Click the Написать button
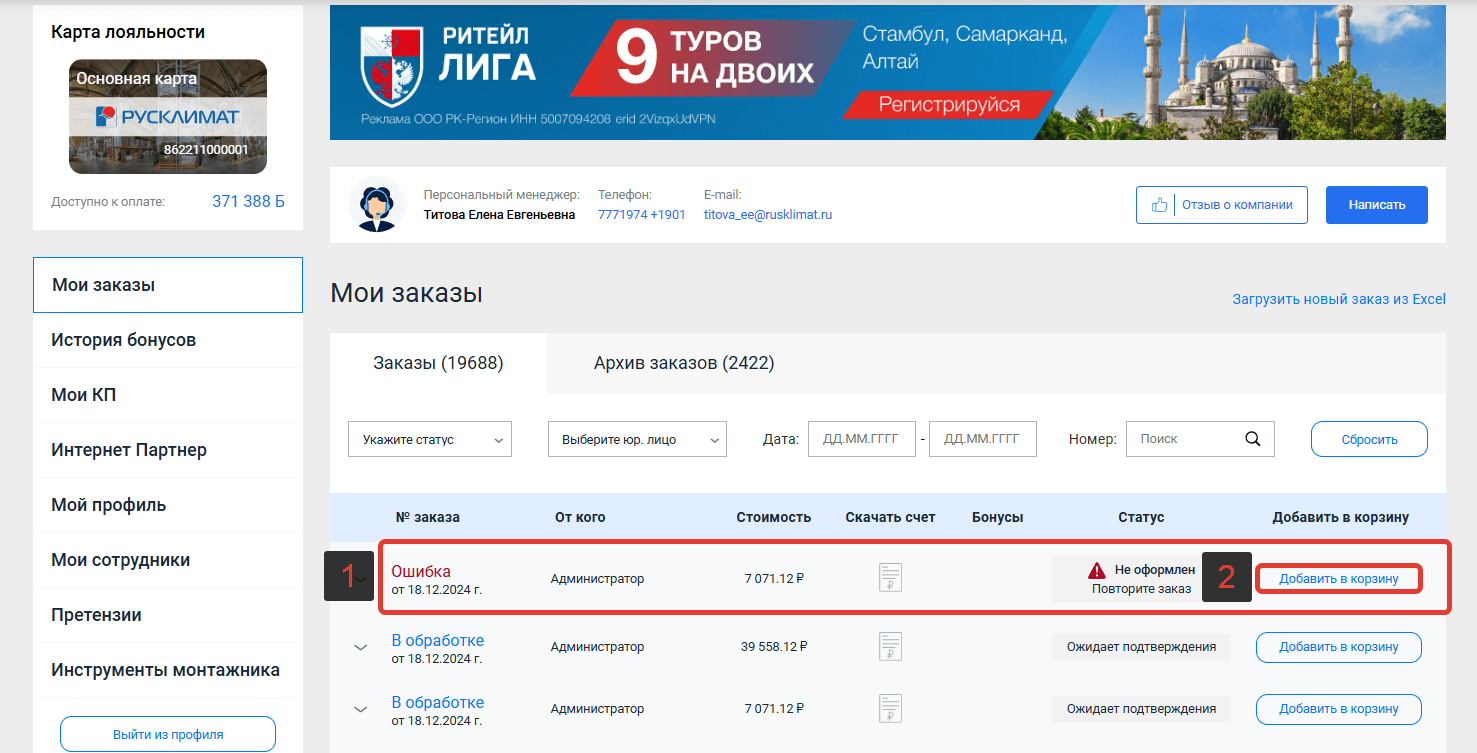The height and width of the screenshot is (753, 1477). 1377,205
